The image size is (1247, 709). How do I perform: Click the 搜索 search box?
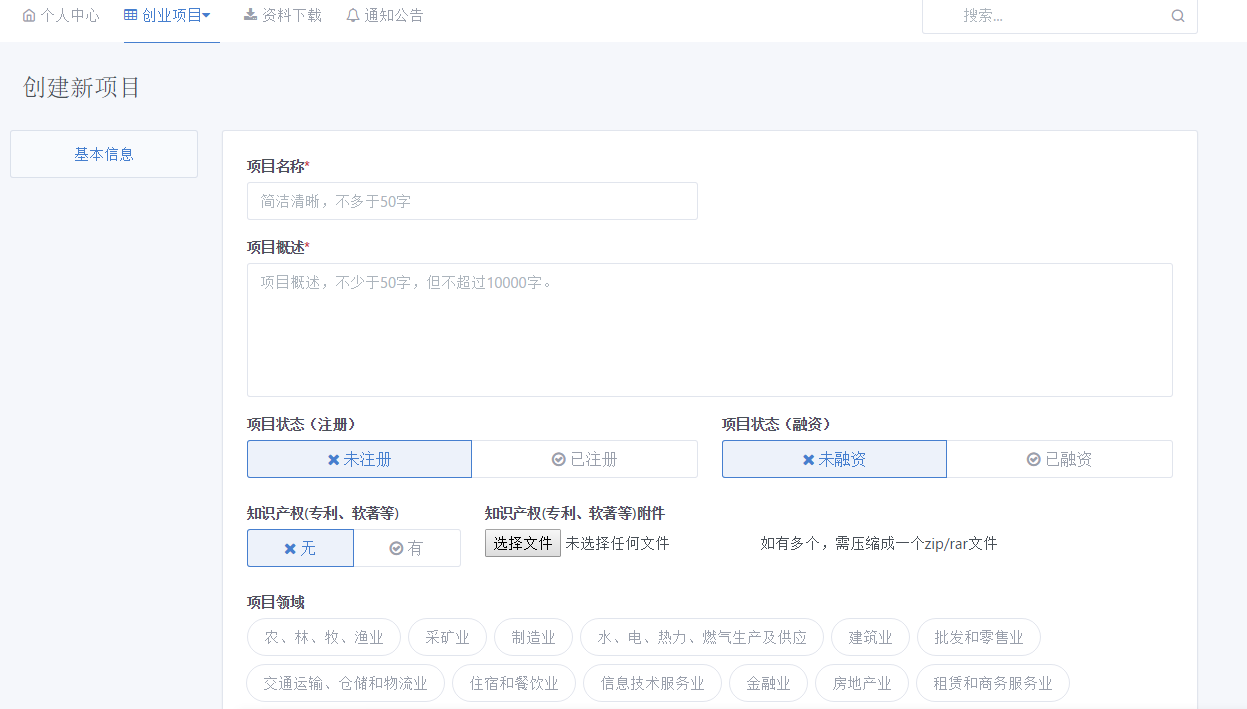[x=1050, y=16]
